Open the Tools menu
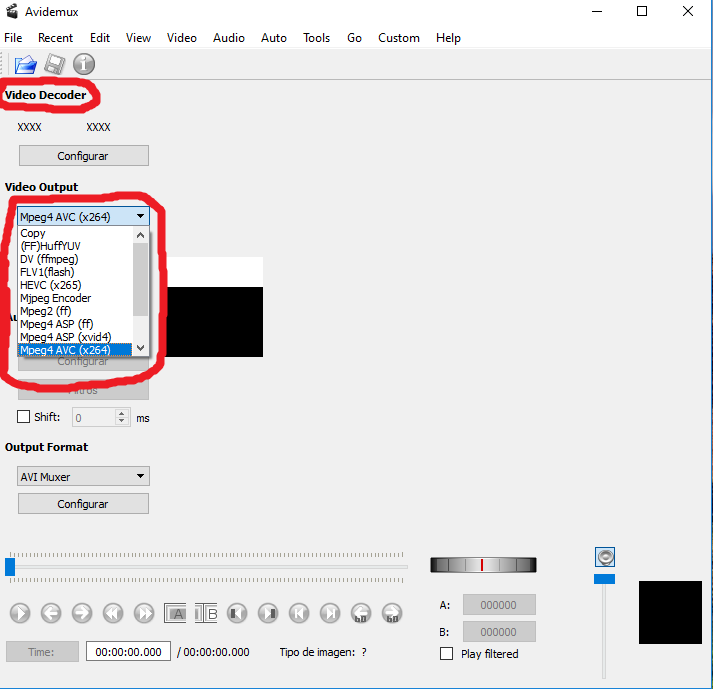Viewport: 713px width, 689px height. pos(316,38)
